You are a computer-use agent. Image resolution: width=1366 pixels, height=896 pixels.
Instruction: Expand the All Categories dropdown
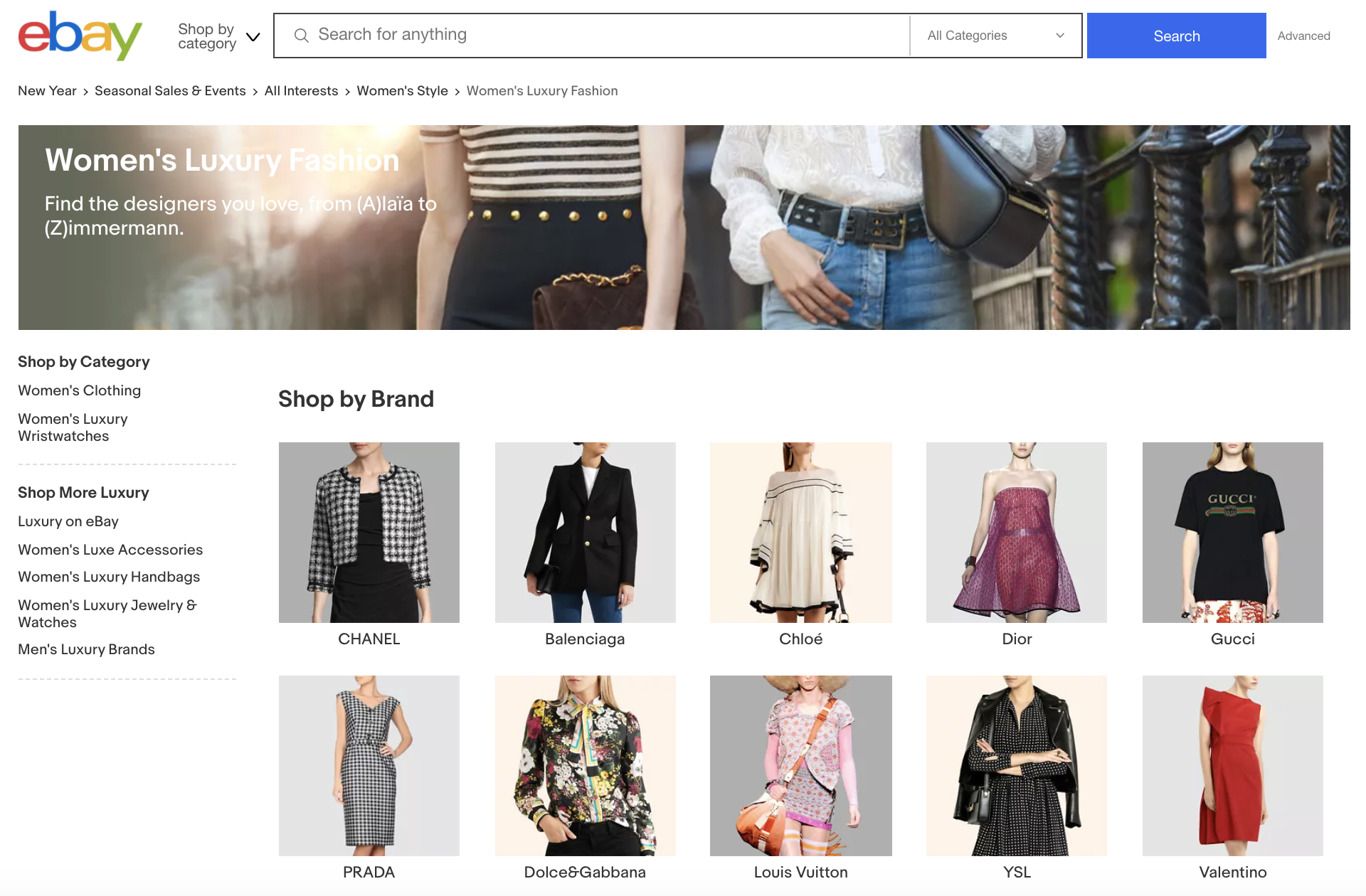coord(991,36)
